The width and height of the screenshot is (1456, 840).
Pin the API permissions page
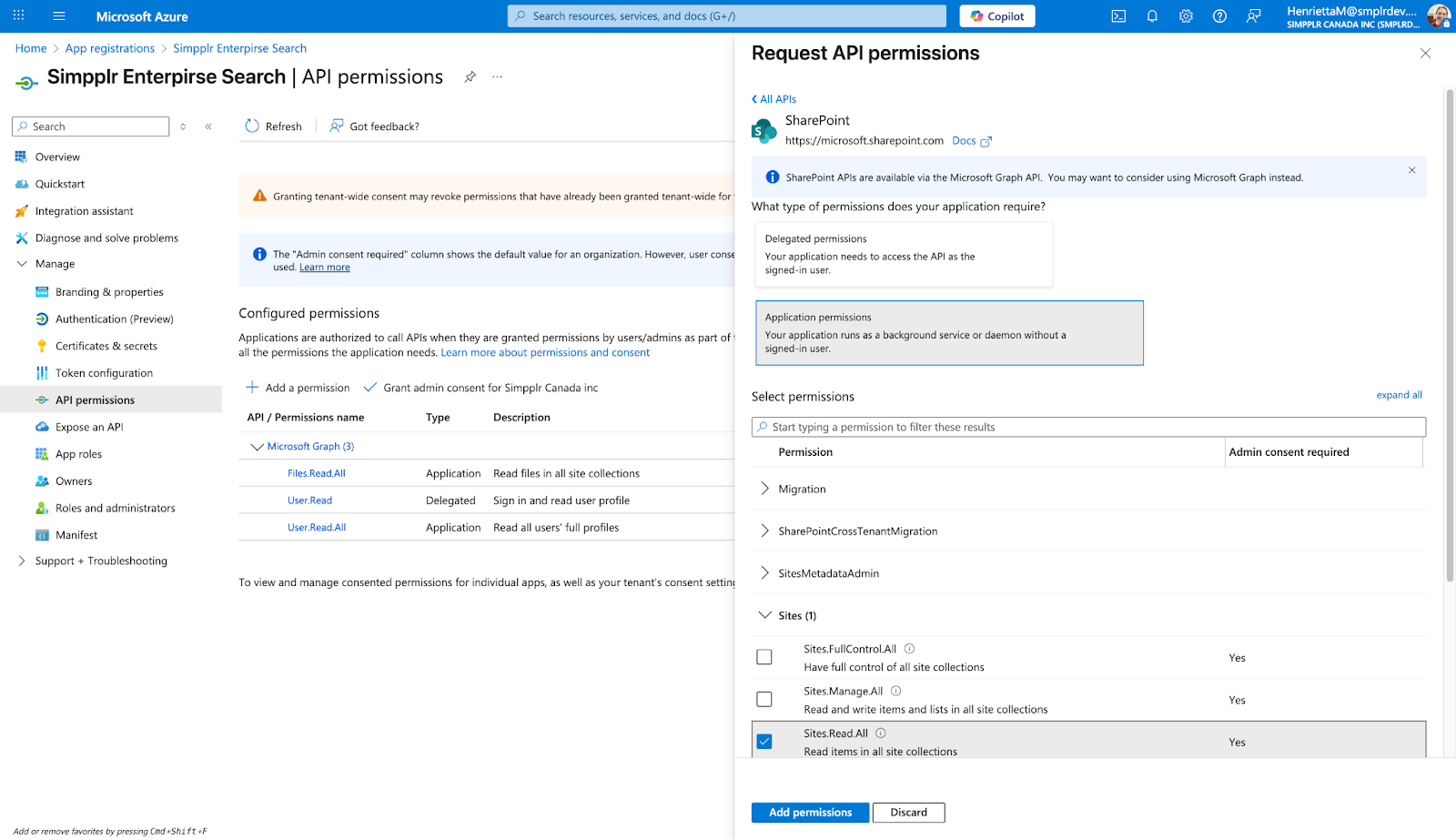point(470,77)
